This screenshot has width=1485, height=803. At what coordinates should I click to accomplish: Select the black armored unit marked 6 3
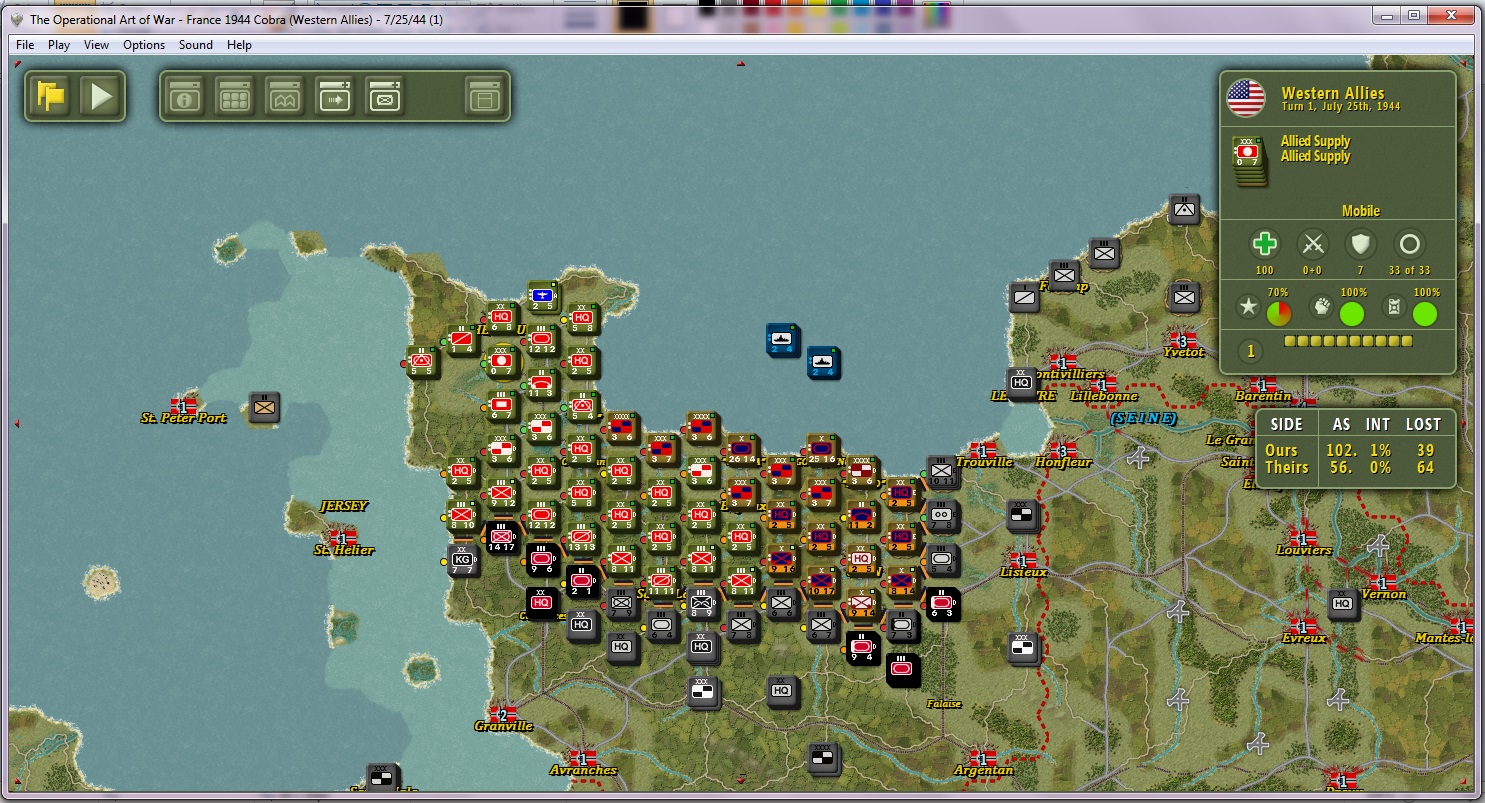point(942,603)
